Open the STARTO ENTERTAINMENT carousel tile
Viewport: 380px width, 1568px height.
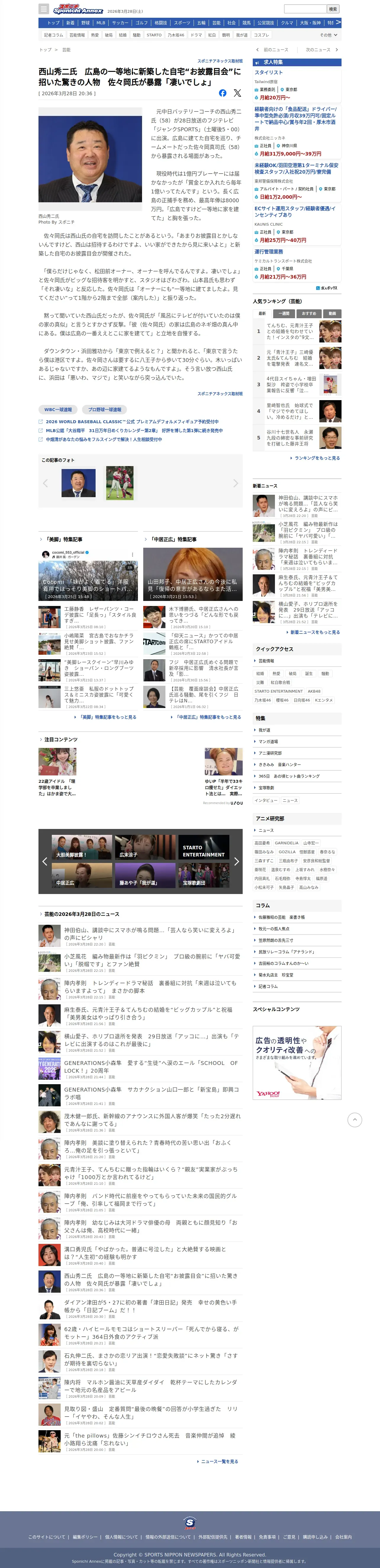tap(204, 847)
